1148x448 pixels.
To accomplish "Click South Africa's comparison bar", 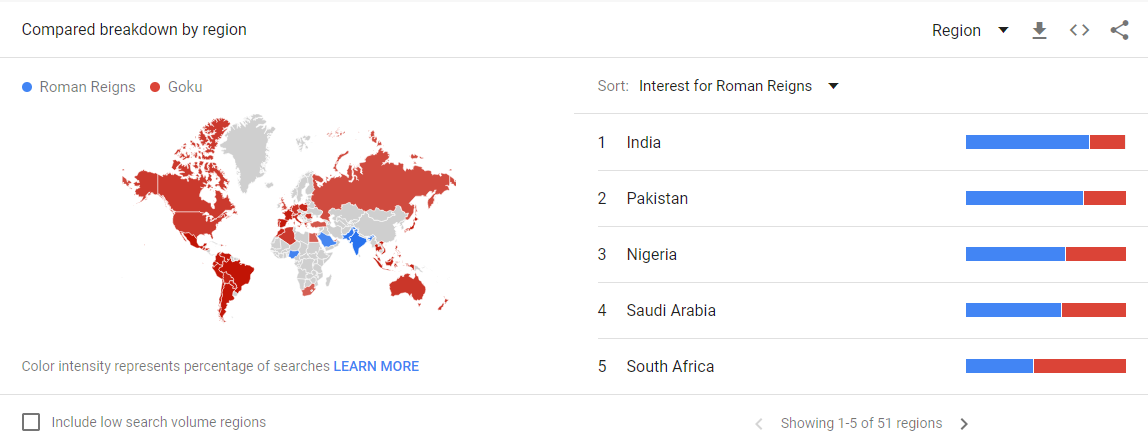I will click(1045, 366).
